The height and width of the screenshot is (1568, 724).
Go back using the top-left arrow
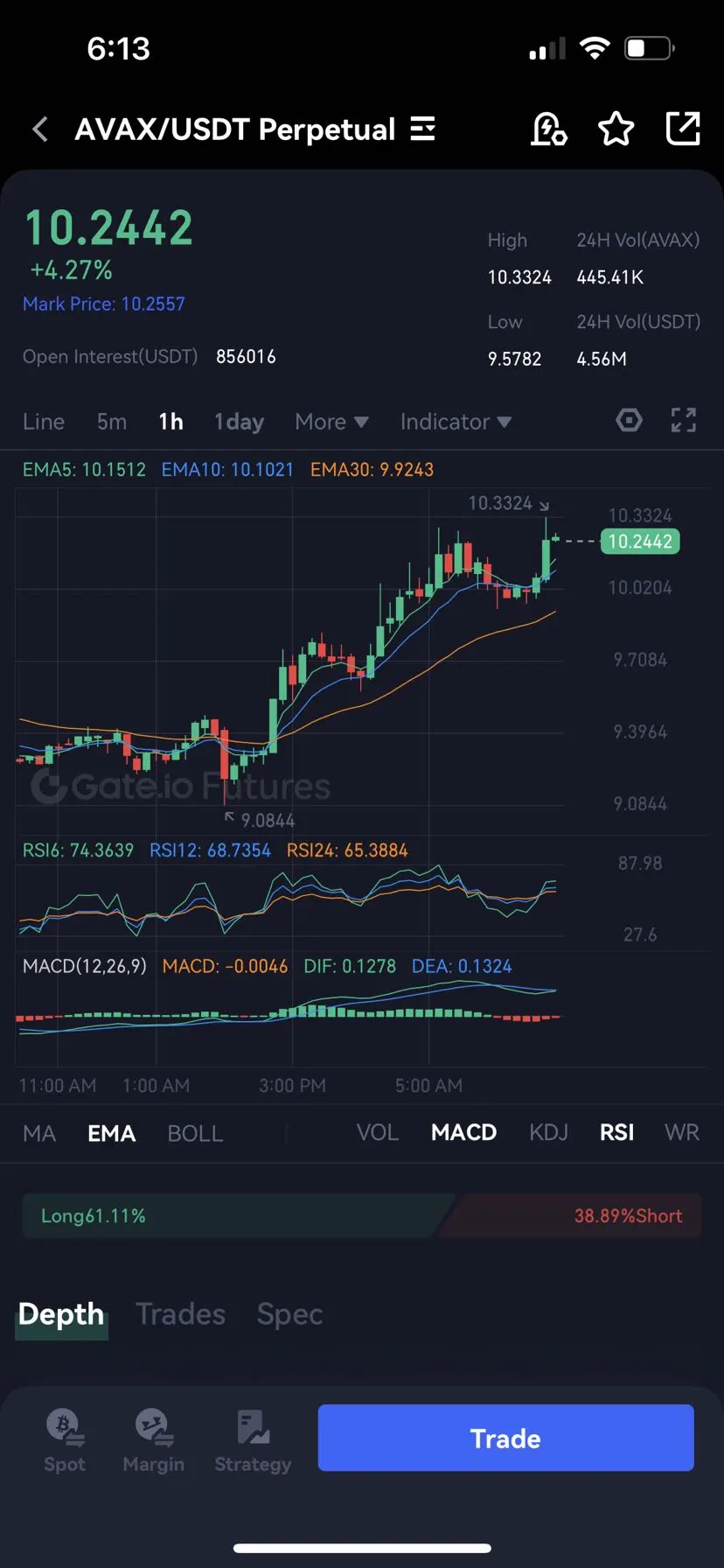tap(40, 129)
